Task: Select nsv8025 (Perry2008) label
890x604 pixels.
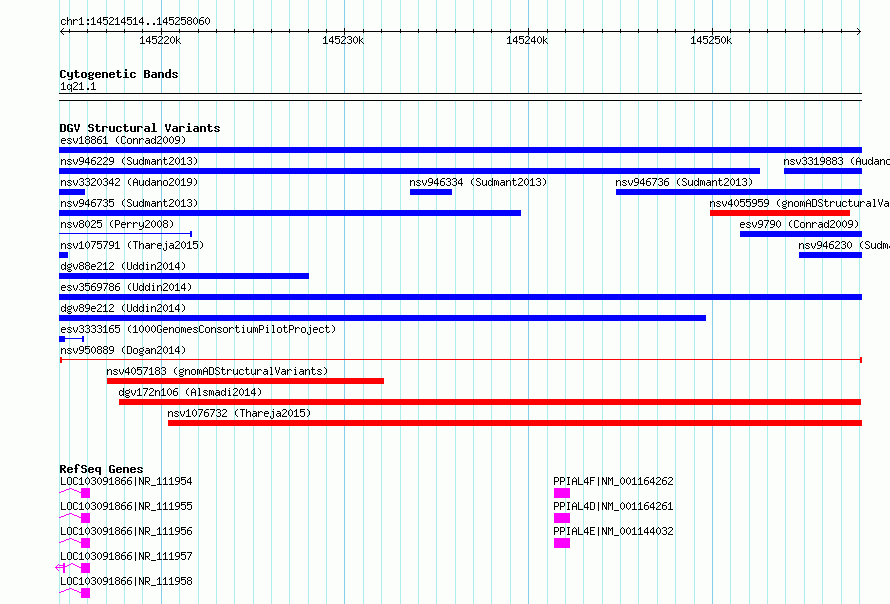Action: pyautogui.click(x=117, y=224)
